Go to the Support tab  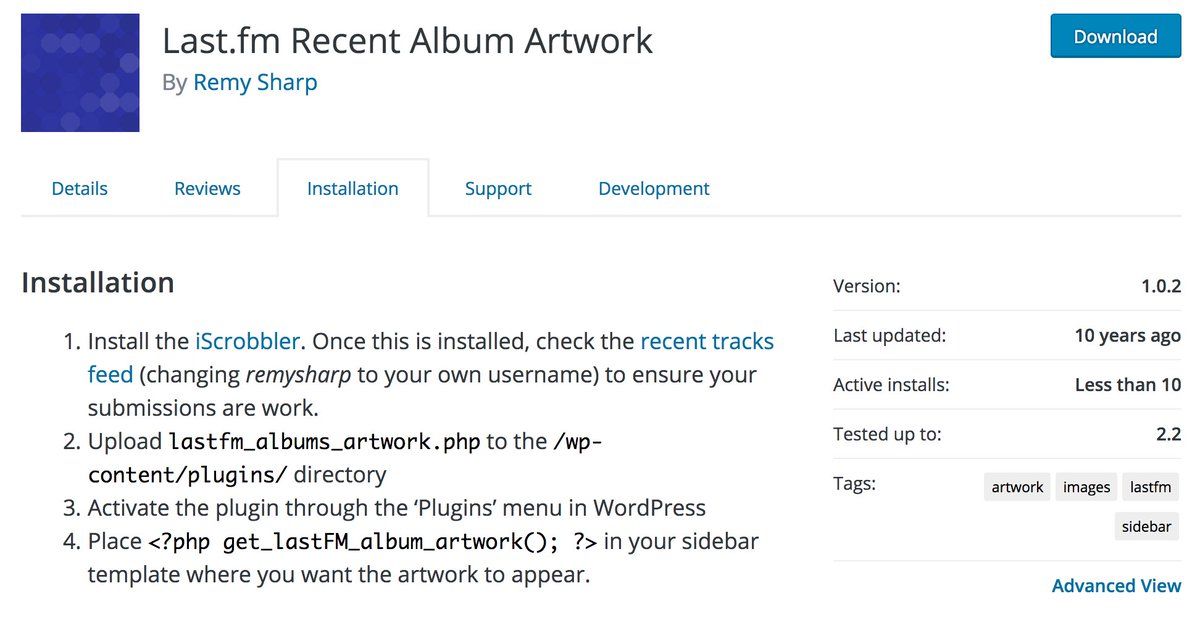[x=498, y=188]
